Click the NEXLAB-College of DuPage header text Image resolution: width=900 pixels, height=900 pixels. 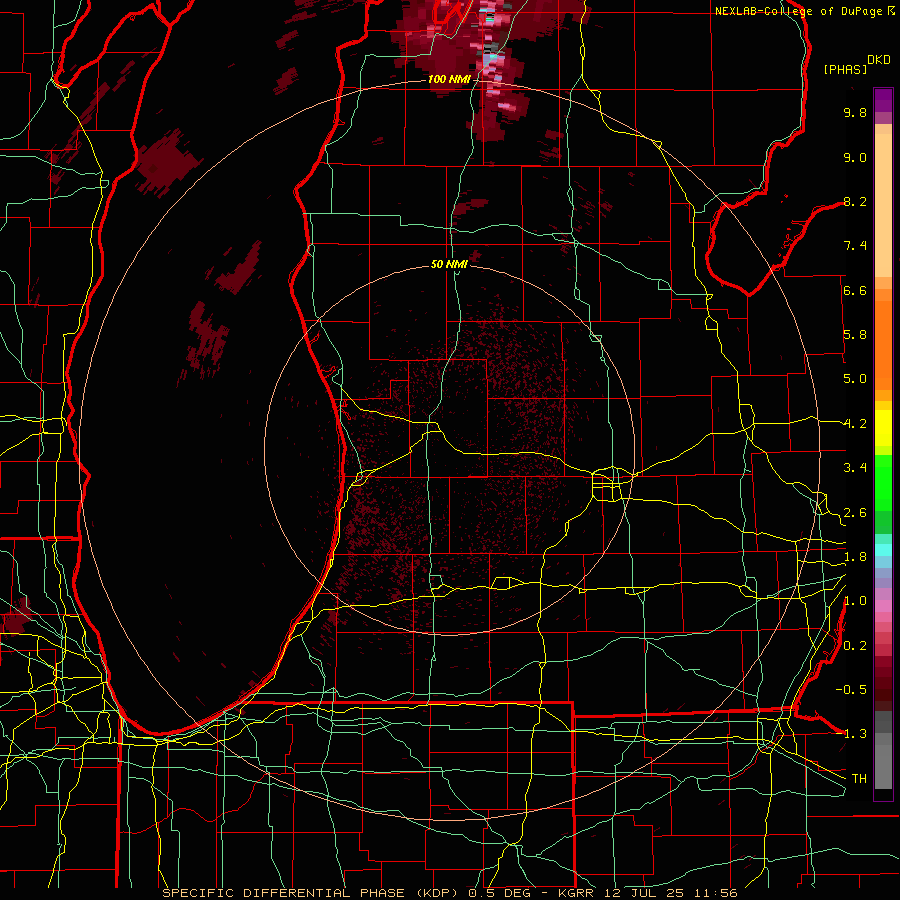tap(799, 11)
